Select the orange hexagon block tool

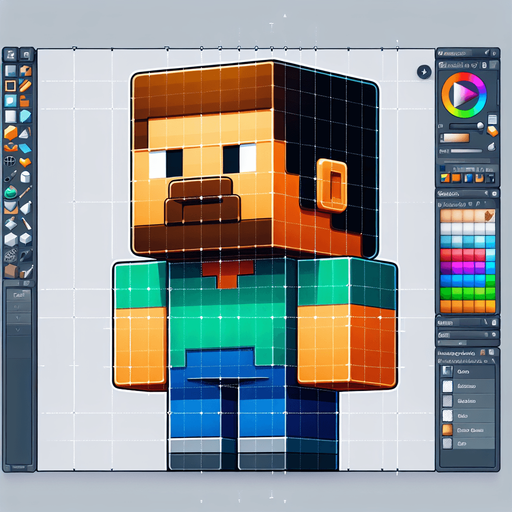tap(11, 133)
